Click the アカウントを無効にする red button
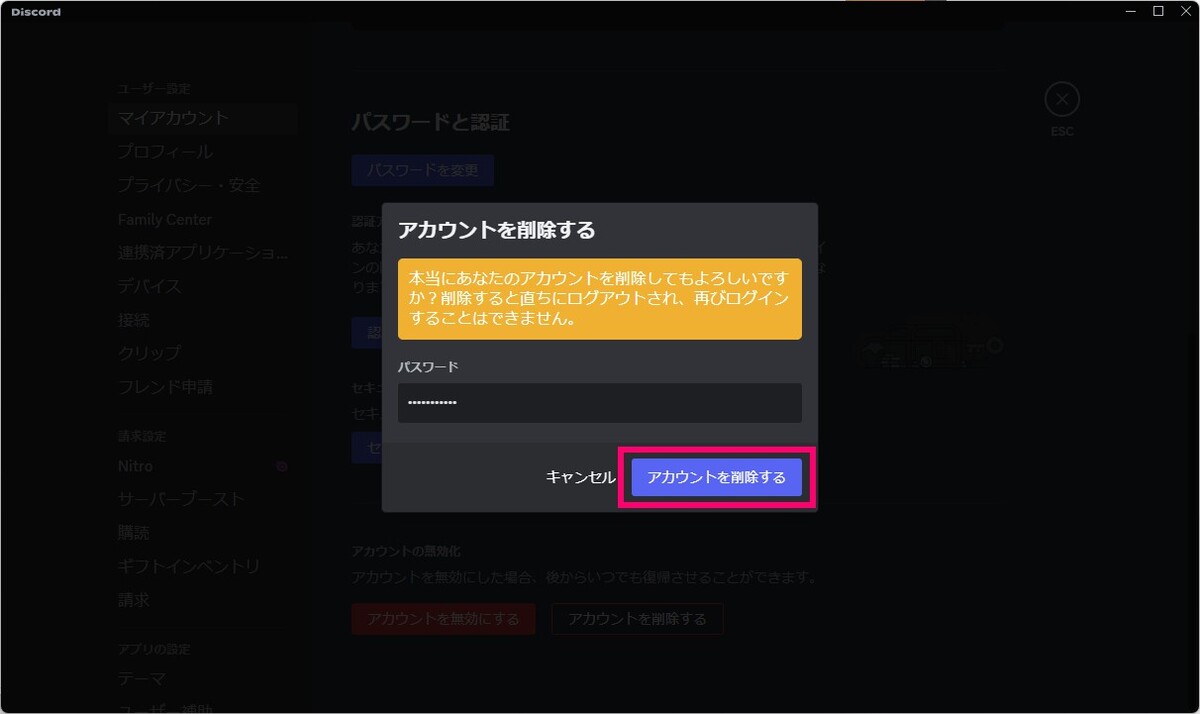 click(x=443, y=619)
